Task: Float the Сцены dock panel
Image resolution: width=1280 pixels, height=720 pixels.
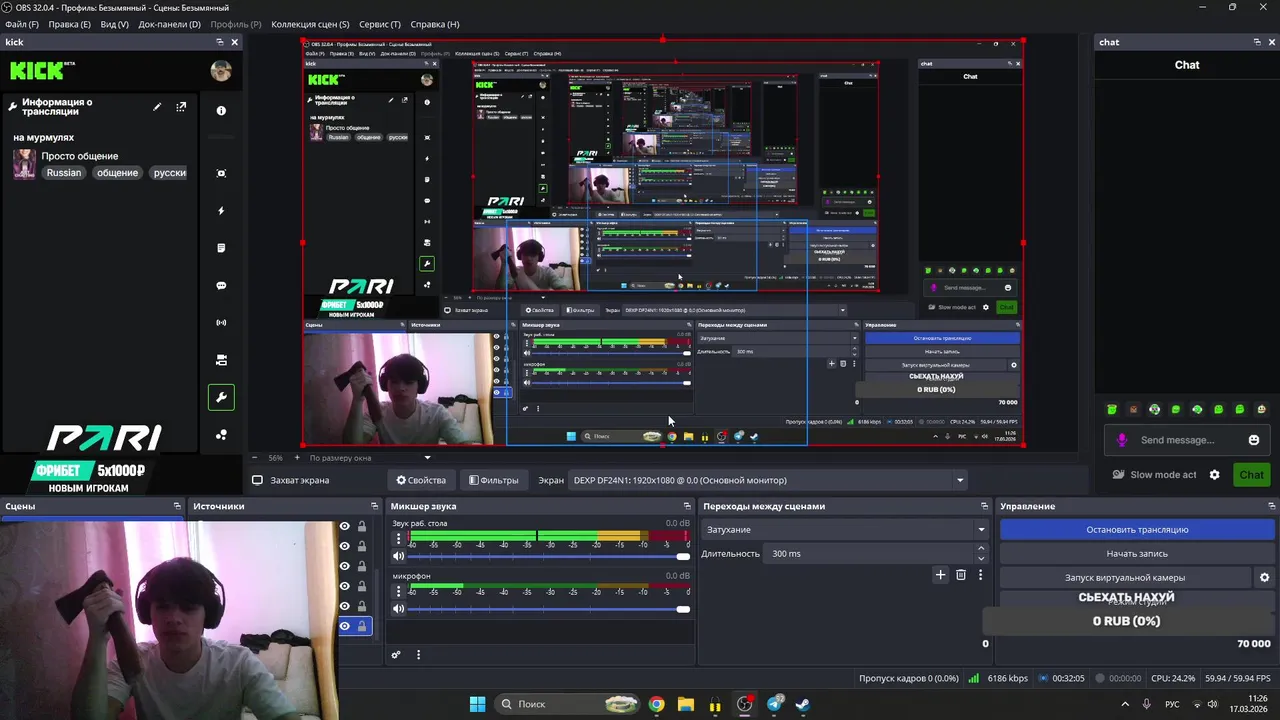Action: click(x=178, y=506)
